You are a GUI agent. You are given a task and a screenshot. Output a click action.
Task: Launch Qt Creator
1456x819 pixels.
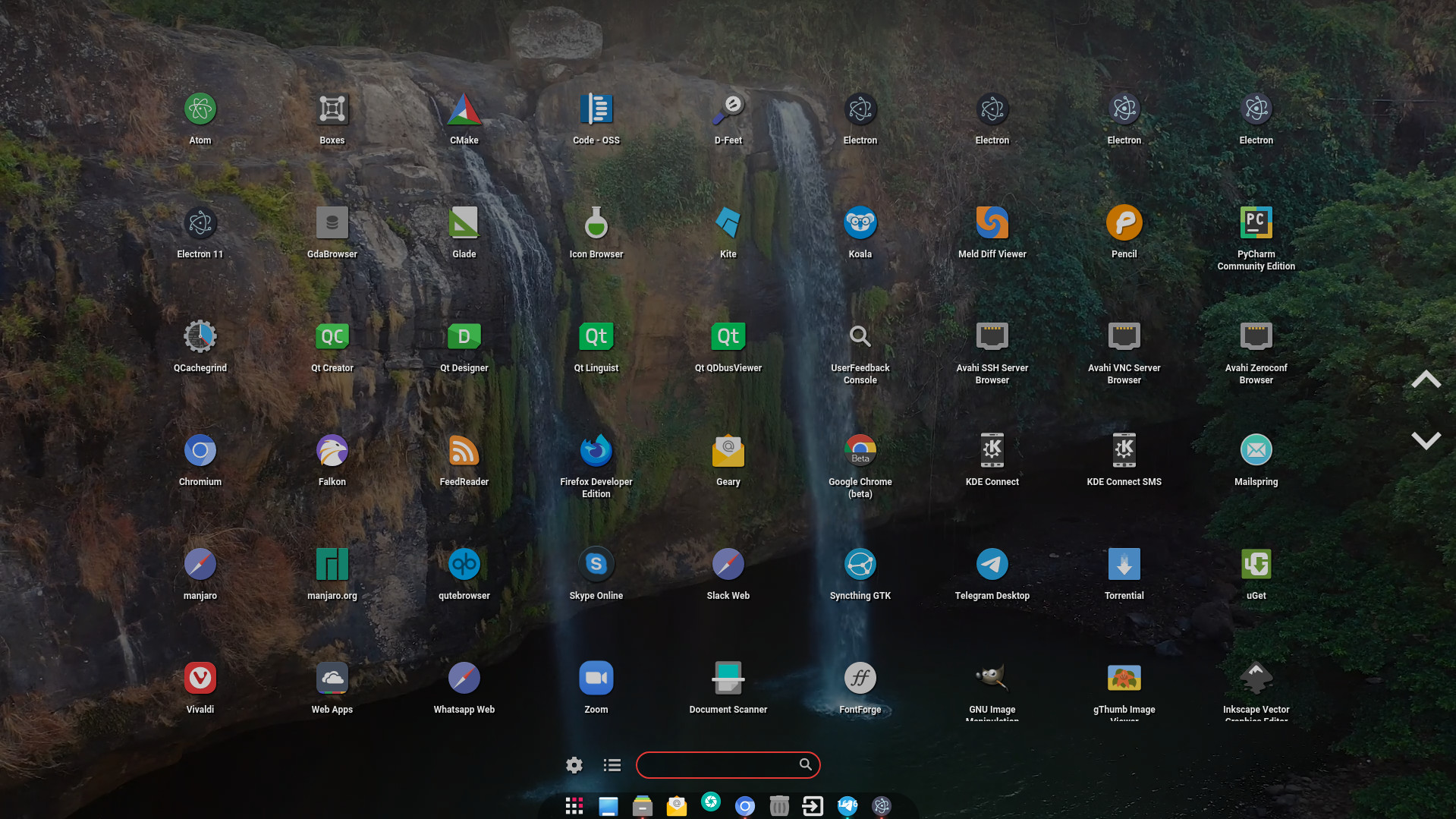(x=332, y=338)
